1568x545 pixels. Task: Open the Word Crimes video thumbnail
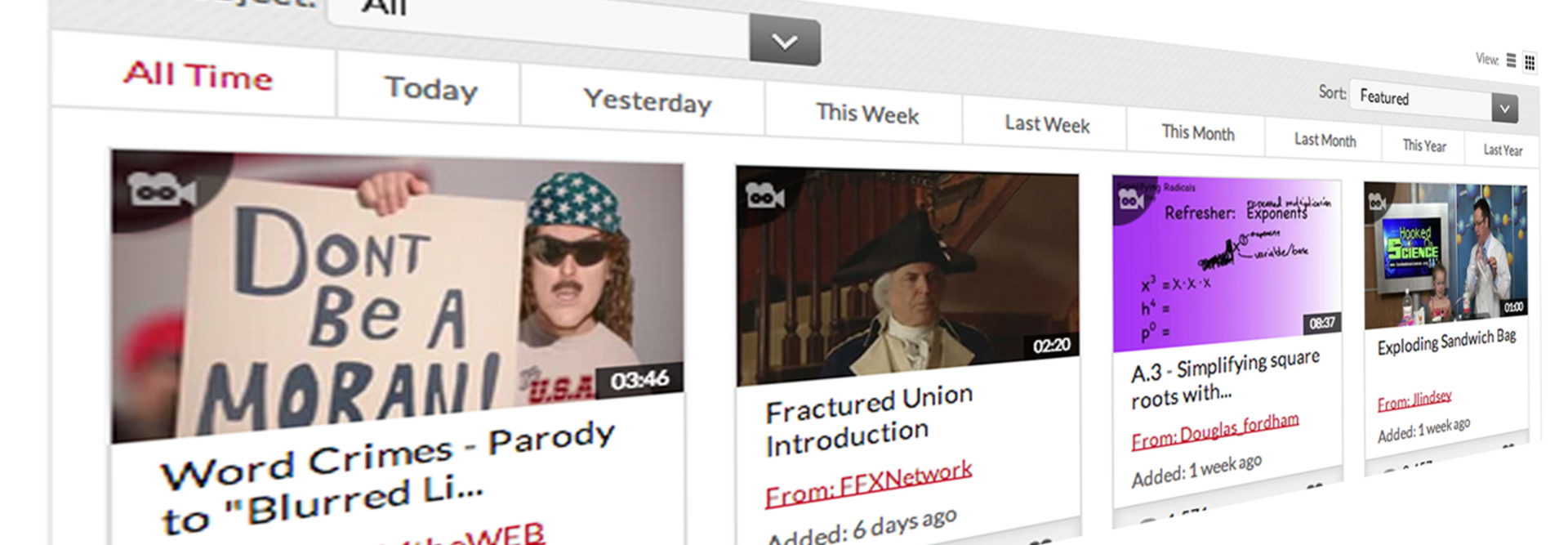(x=398, y=294)
